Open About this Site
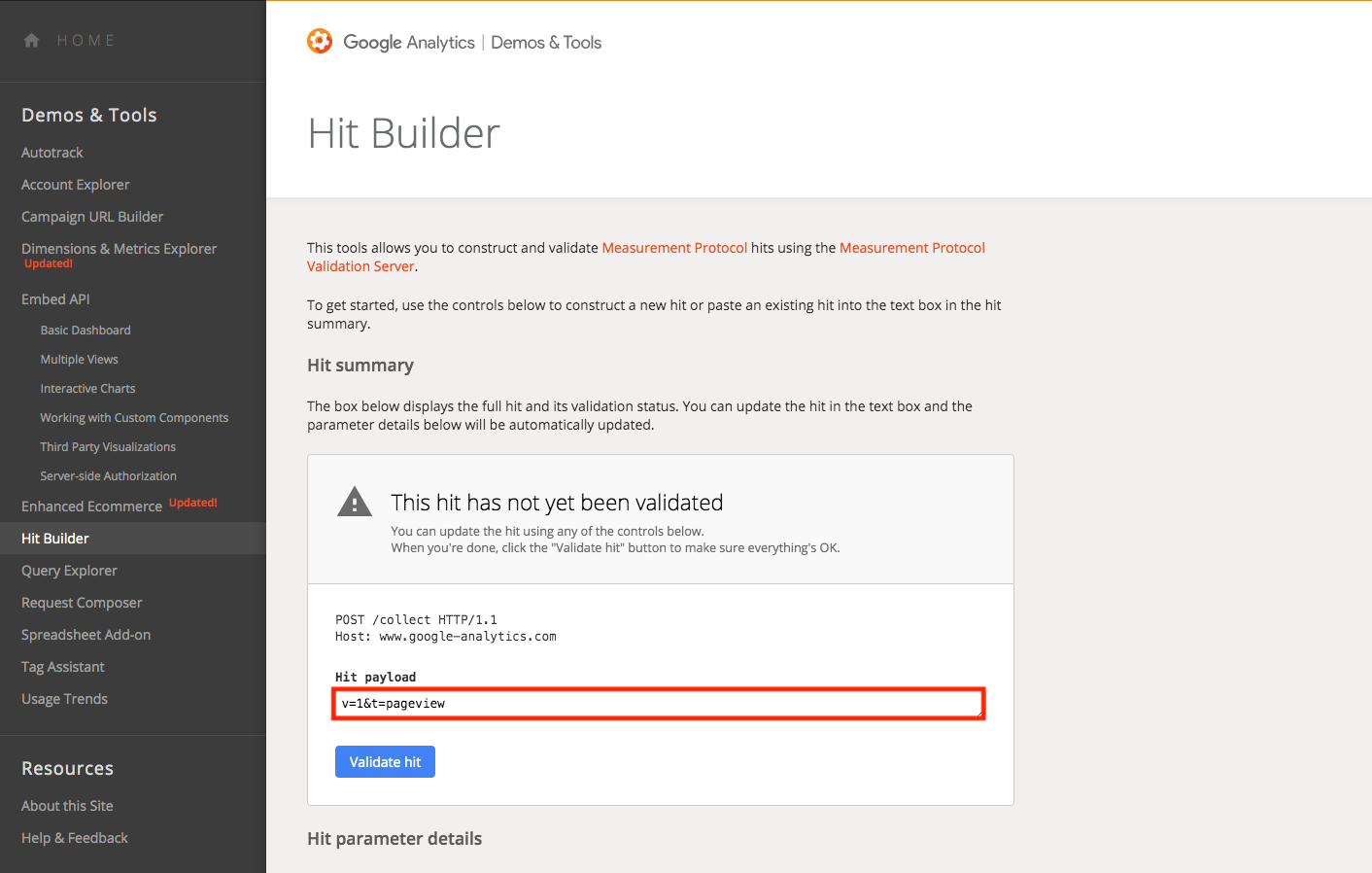This screenshot has height=873, width=1372. 67,806
